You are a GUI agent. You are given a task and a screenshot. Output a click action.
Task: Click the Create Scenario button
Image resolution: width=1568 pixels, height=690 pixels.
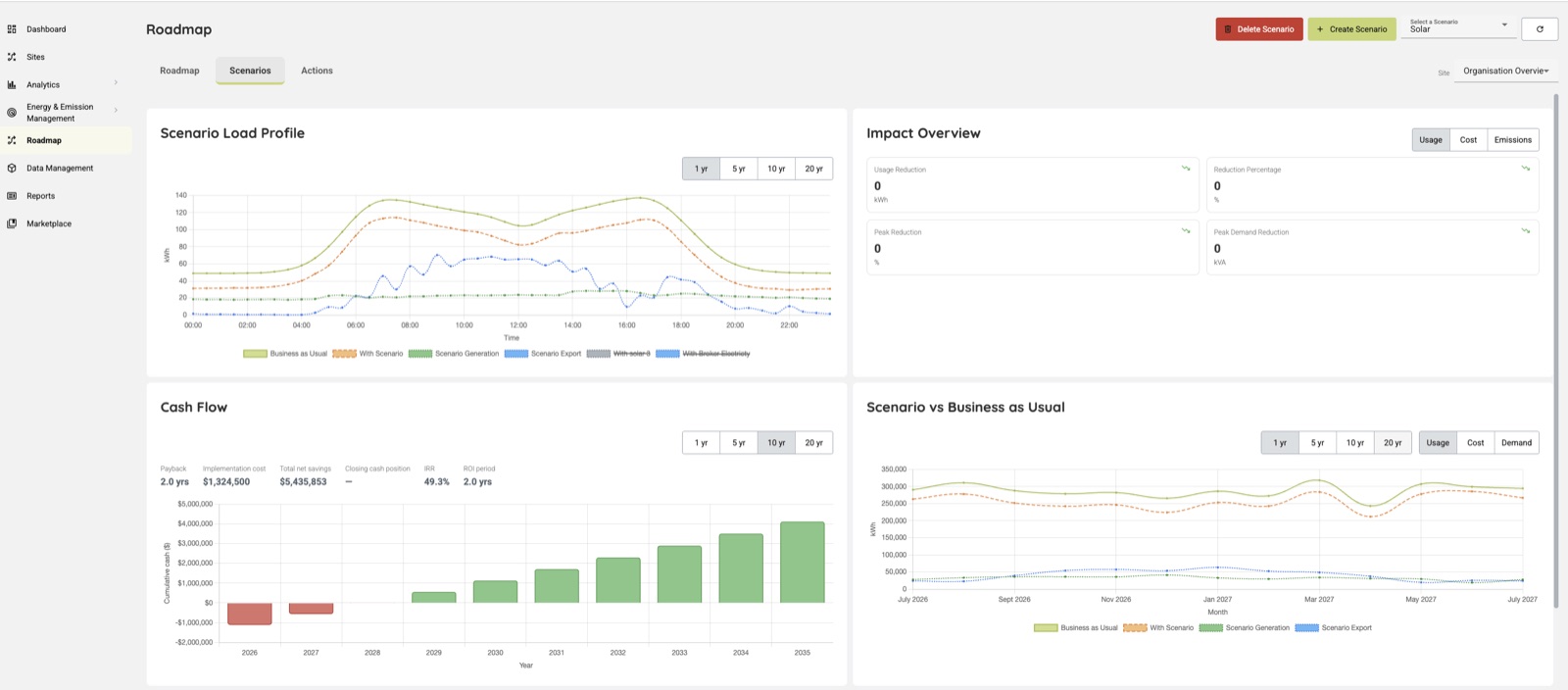[1352, 29]
